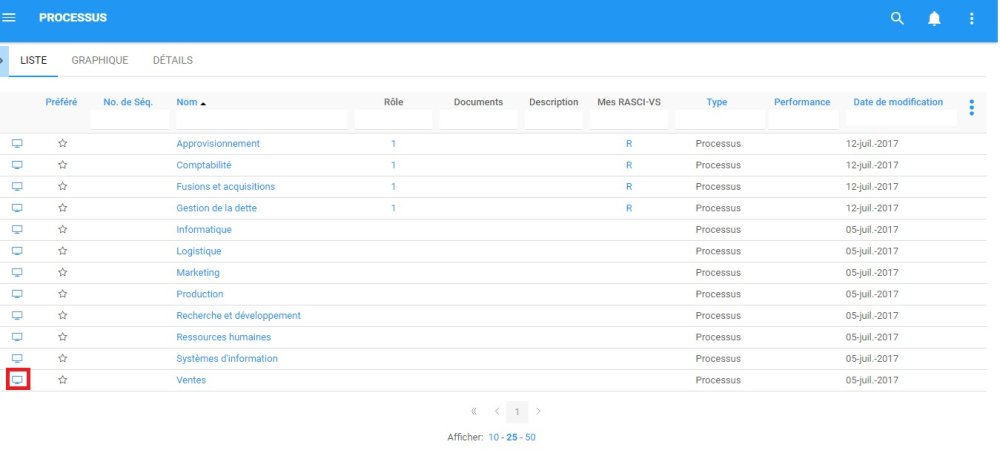Screen dimensions: 1000x456
Task: Select page 1 in pagination
Action: pos(517,412)
